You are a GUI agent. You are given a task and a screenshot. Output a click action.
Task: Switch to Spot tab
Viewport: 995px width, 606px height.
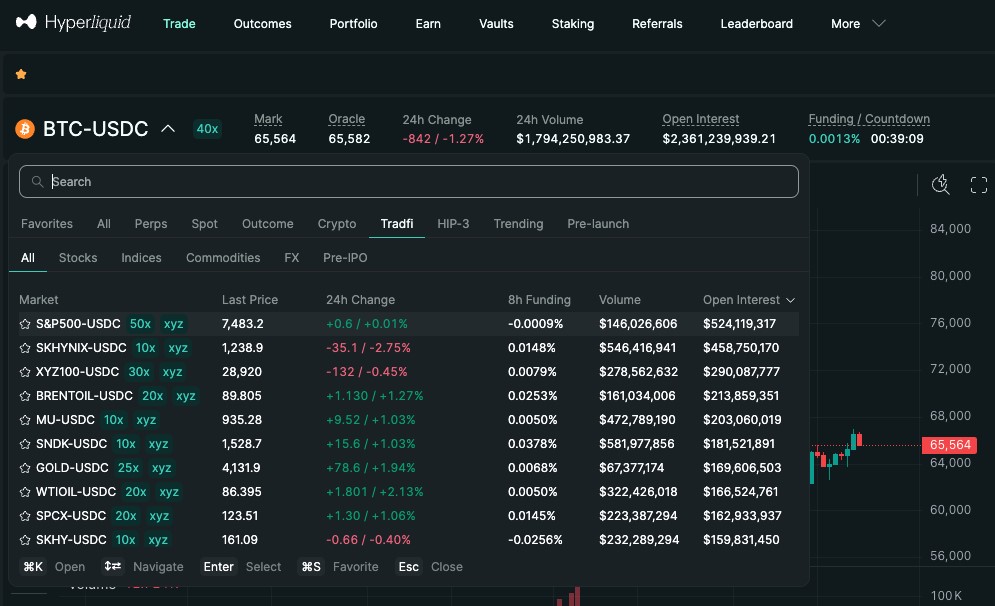(x=204, y=223)
